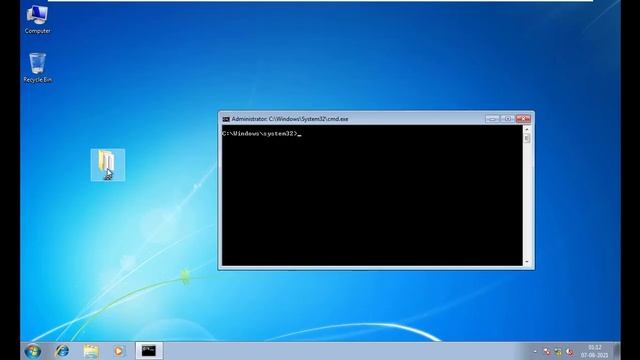Open the volume speaker tray icon
Image resolution: width=640 pixels, height=360 pixels.
(x=569, y=351)
